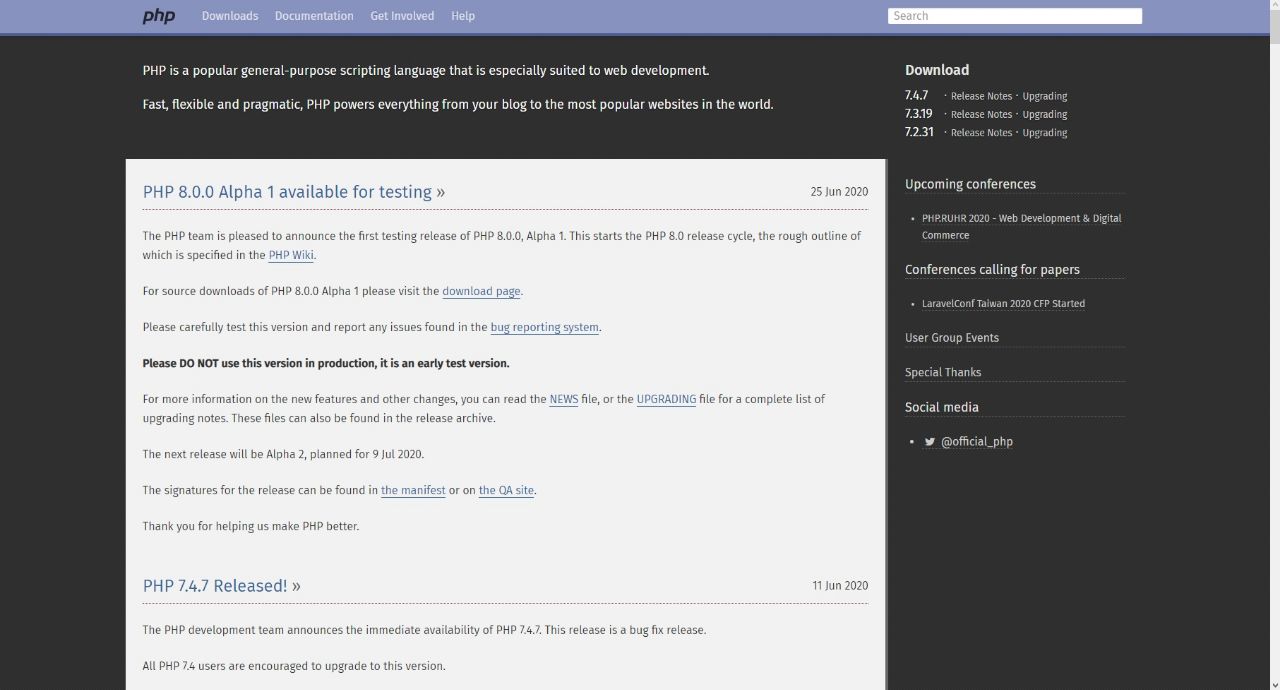Open the UPGRADING file link

coord(666,399)
